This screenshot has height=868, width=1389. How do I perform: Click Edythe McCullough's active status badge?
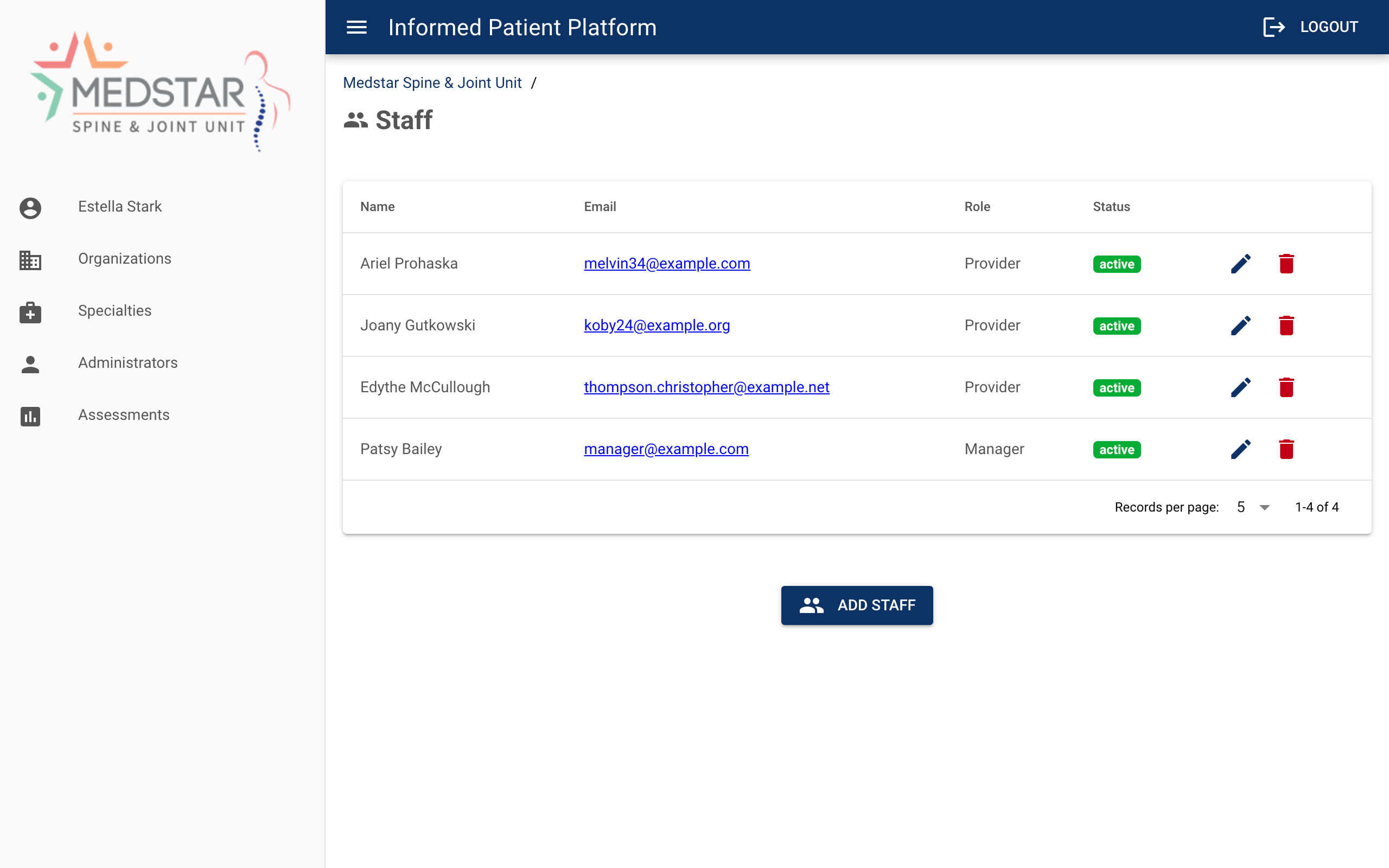(1117, 388)
